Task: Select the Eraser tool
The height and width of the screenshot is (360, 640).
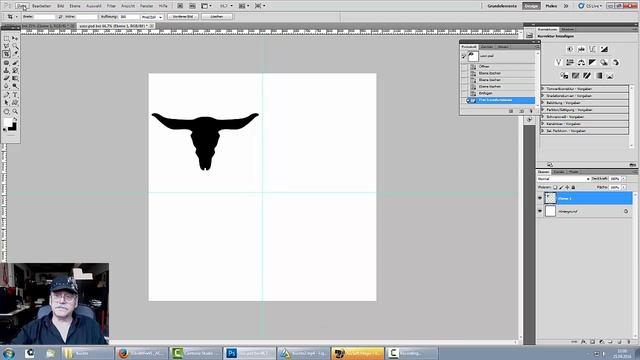Action: (x=6, y=78)
